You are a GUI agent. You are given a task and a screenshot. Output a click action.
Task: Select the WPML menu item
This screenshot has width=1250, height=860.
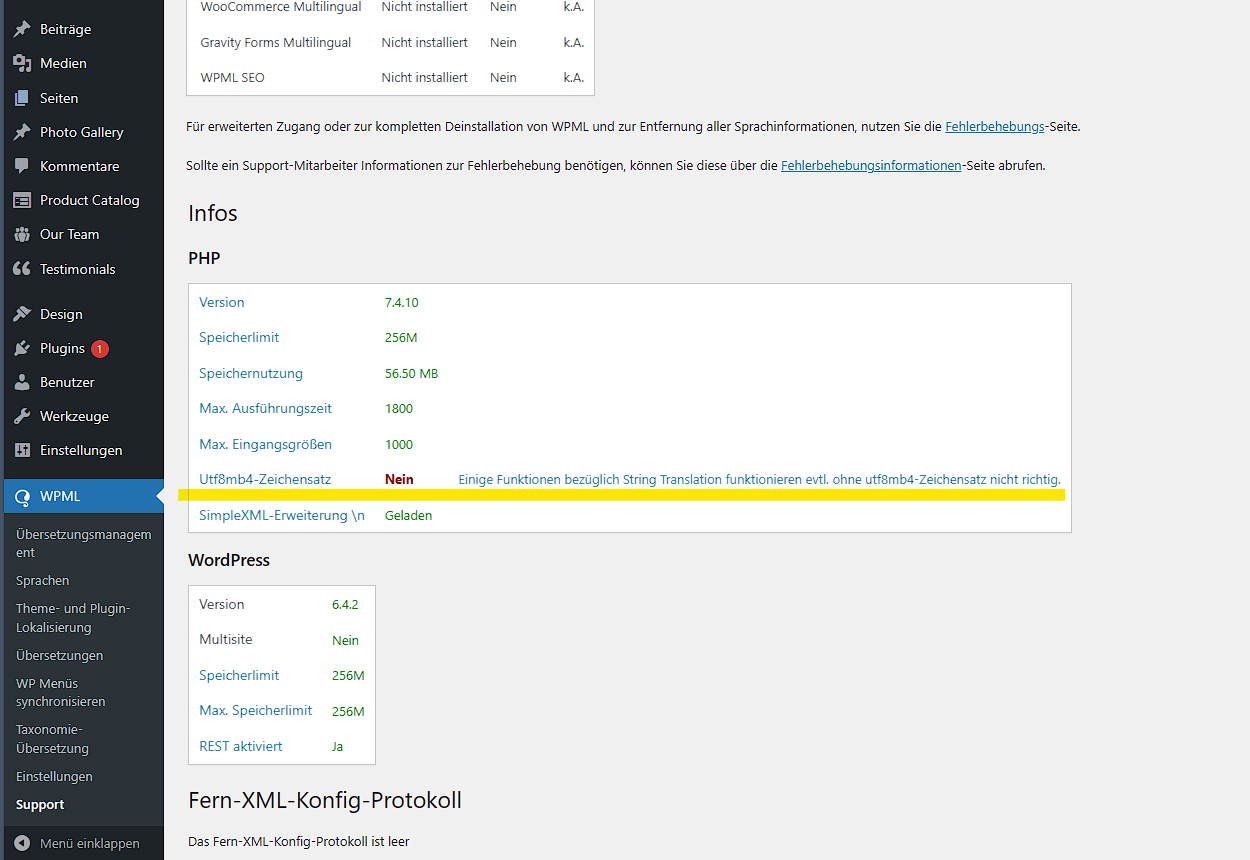point(82,497)
